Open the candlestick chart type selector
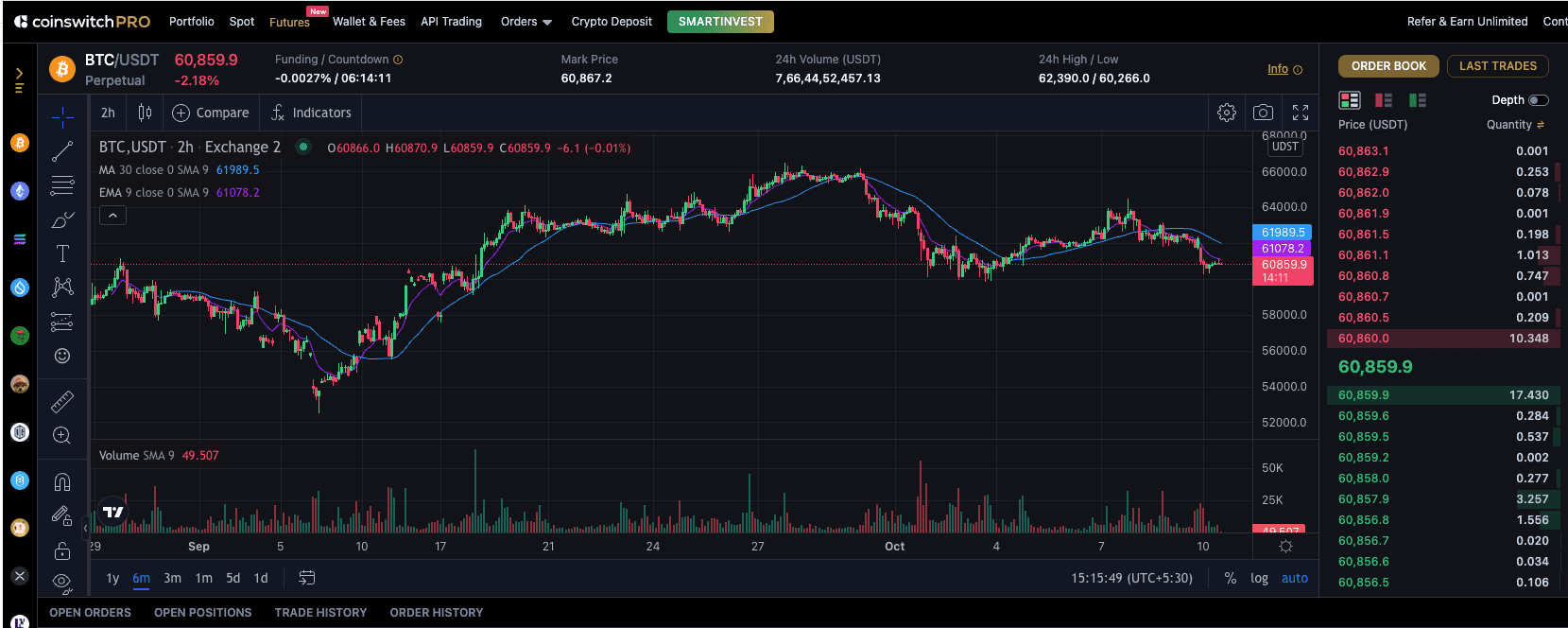Screen dimensions: 1568x628 145,113
